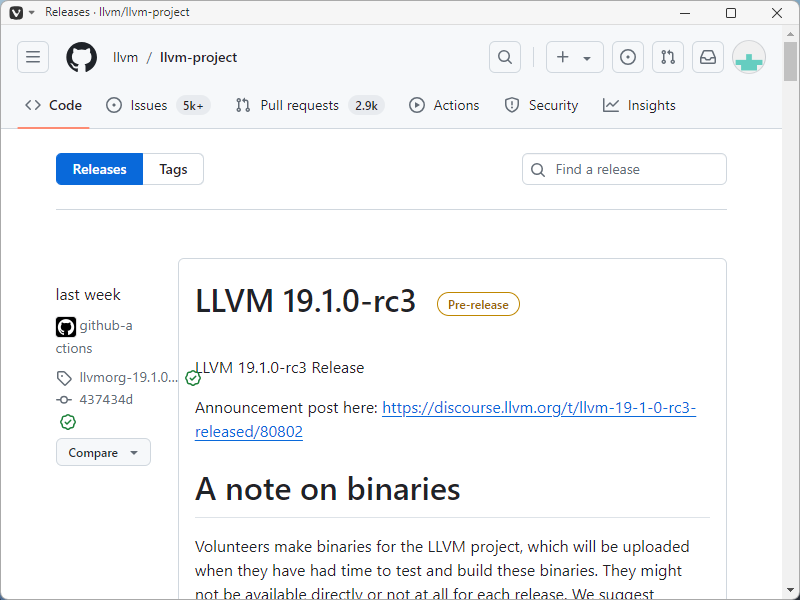Open the search magnifier button
Image resolution: width=800 pixels, height=600 pixels.
click(505, 57)
